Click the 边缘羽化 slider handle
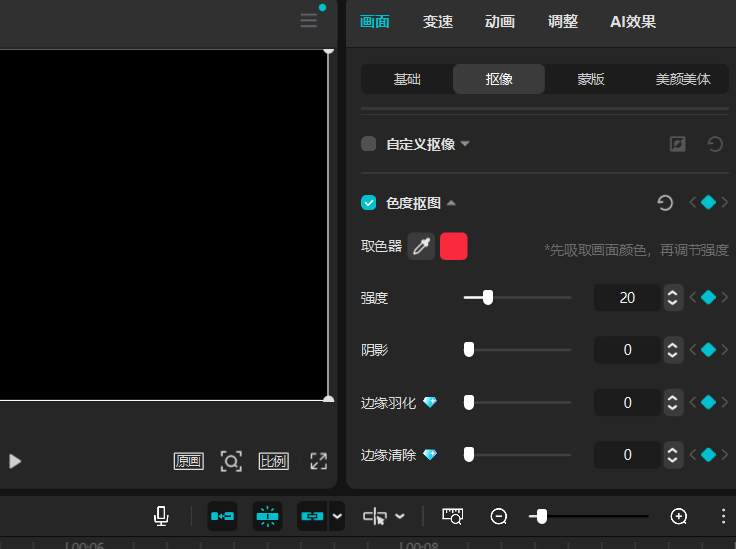The height and width of the screenshot is (549, 736). coord(469,402)
